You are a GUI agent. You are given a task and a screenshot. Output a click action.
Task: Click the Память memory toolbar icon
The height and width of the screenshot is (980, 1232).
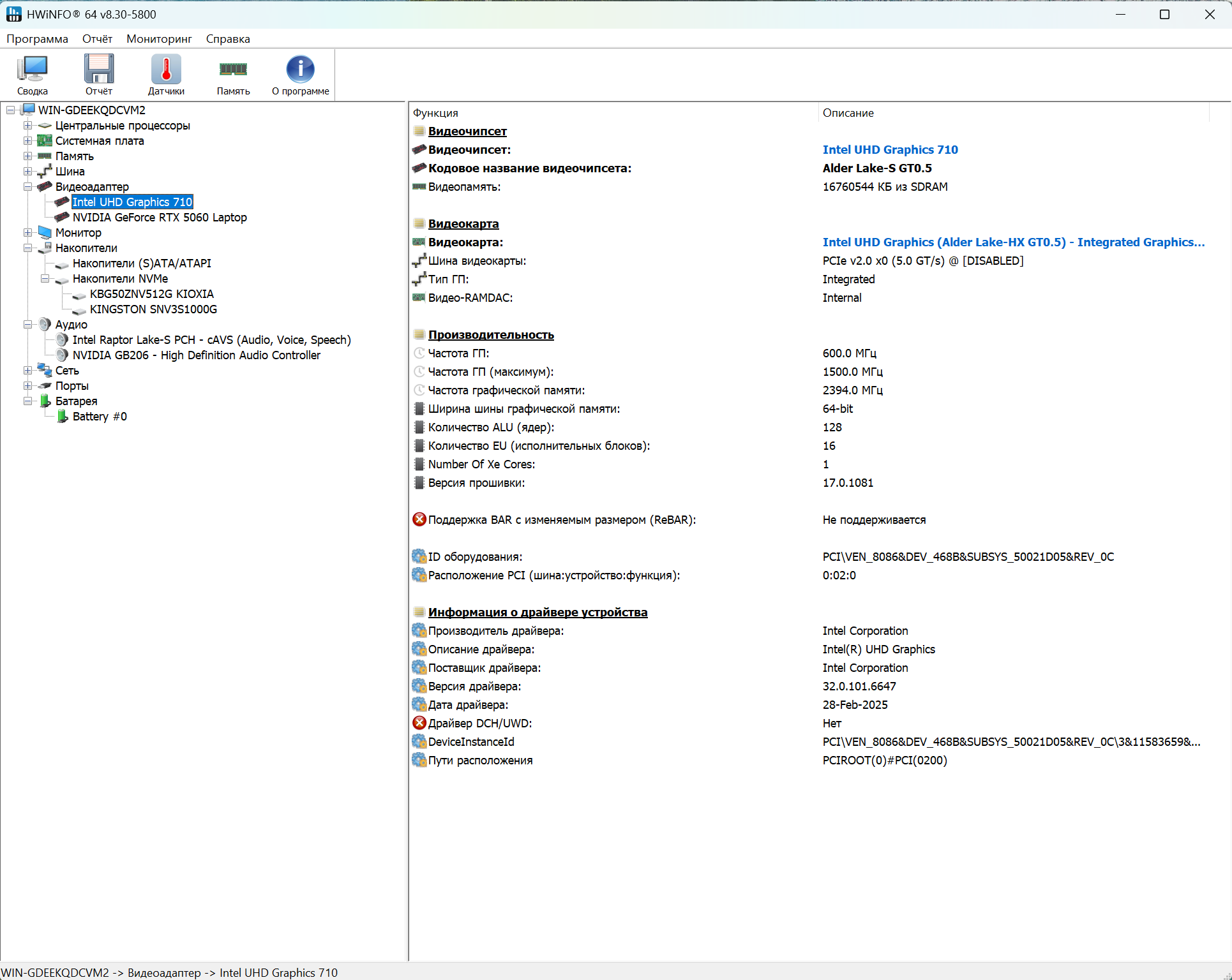pos(233,75)
